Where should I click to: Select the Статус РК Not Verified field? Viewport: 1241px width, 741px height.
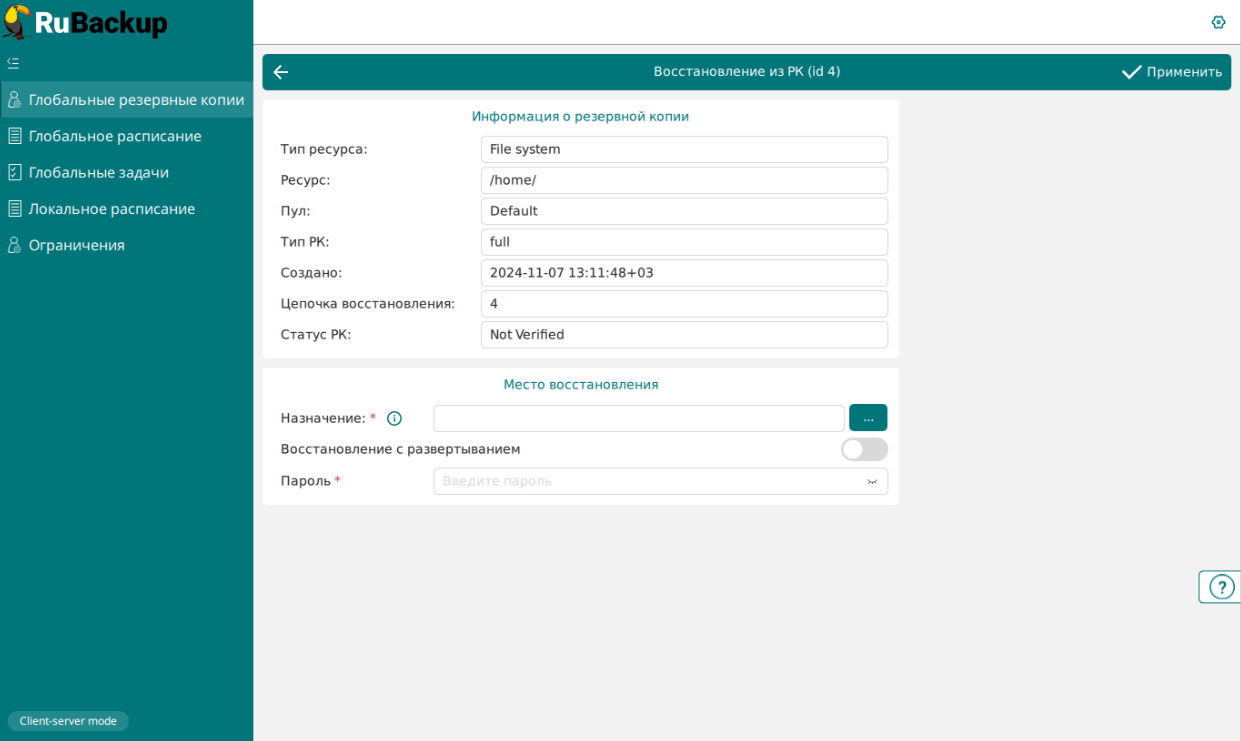tap(684, 335)
